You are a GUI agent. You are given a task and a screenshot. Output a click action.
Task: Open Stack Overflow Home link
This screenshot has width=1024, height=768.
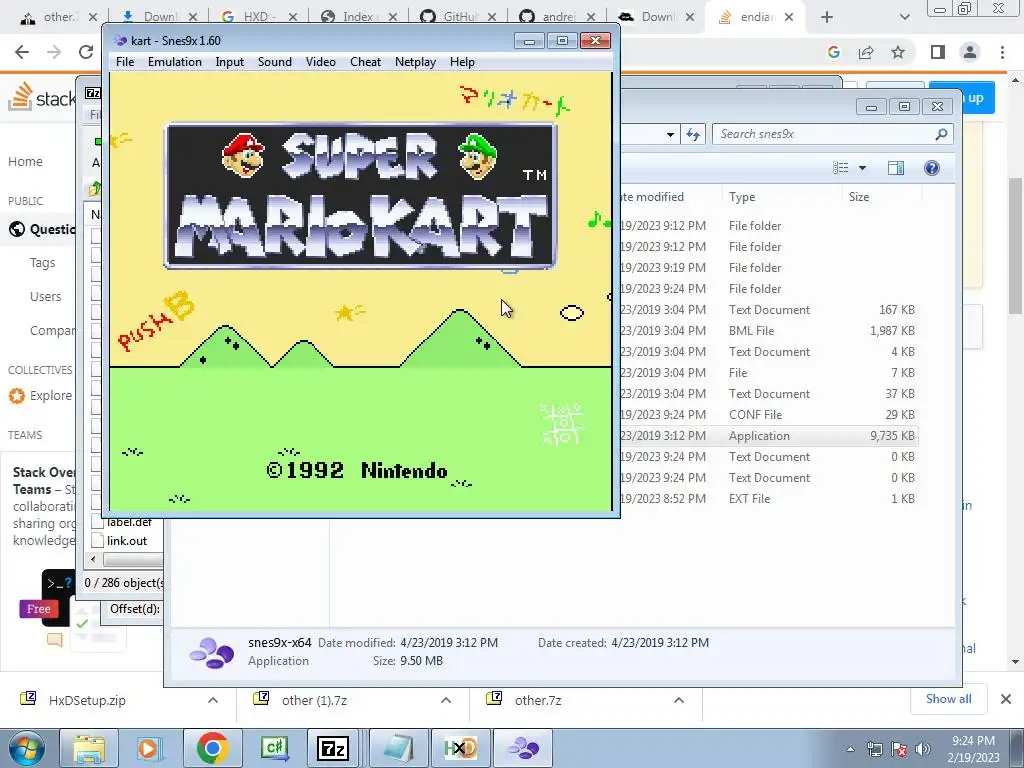coord(25,161)
